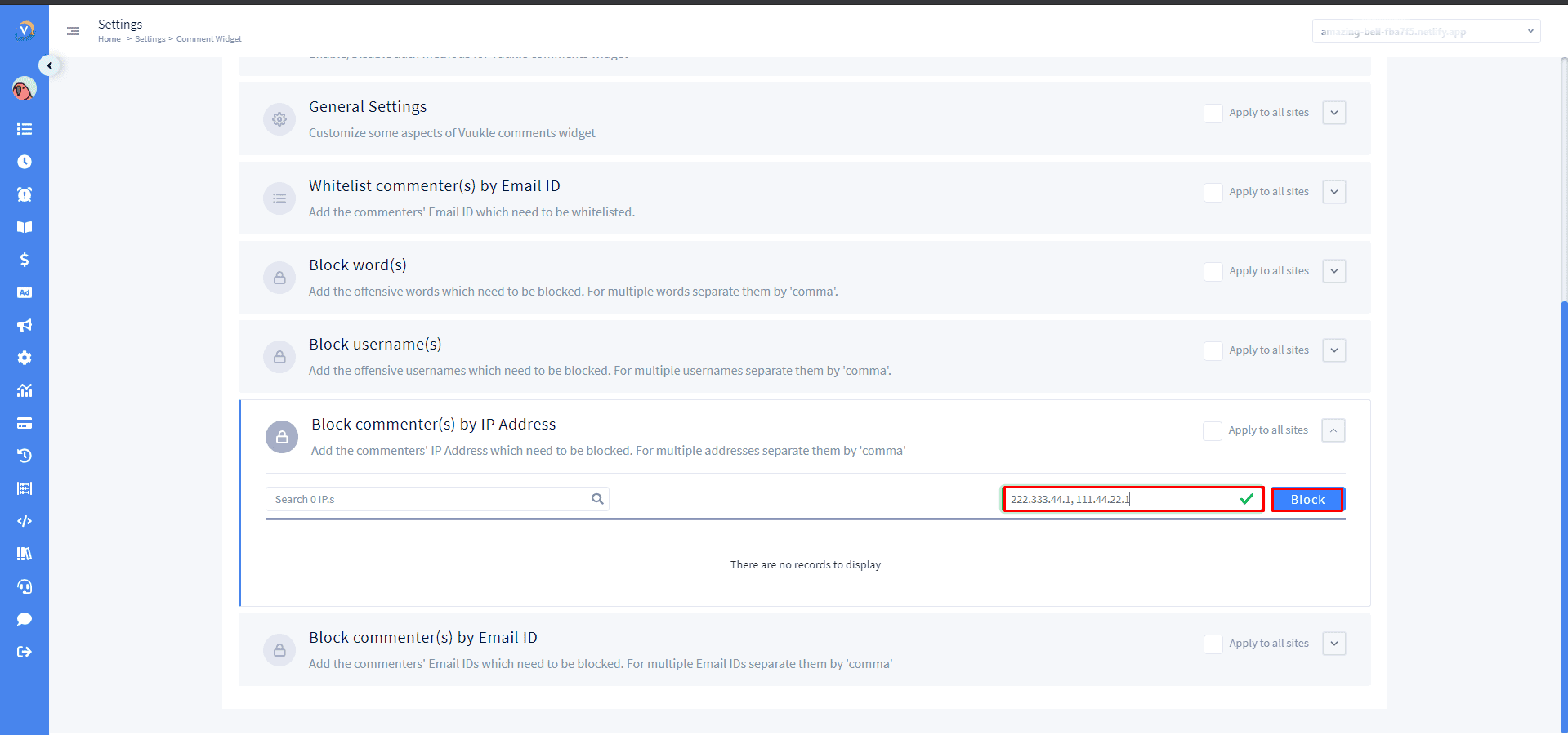Image resolution: width=1568 pixels, height=735 pixels.
Task: Click the search magnifier in Search IPs field
Action: [x=597, y=499]
